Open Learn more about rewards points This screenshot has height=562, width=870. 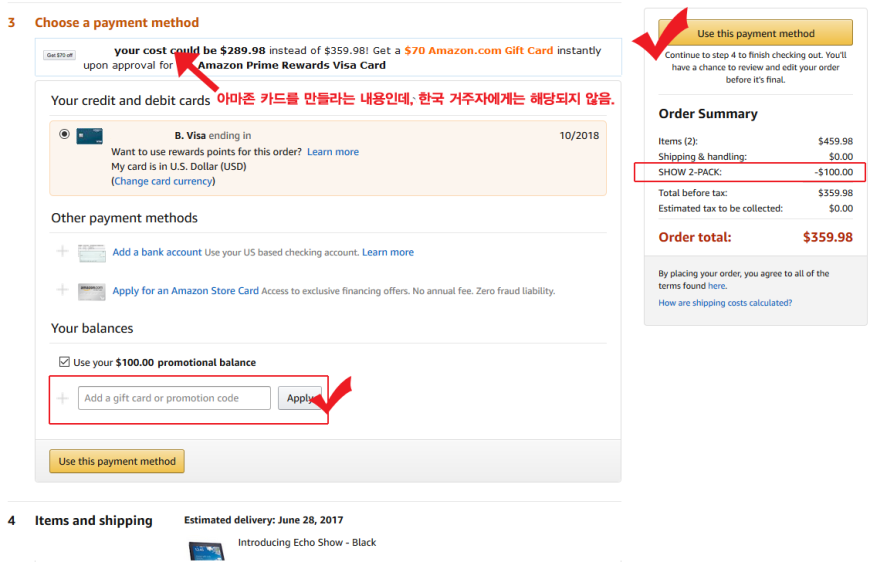click(x=333, y=152)
